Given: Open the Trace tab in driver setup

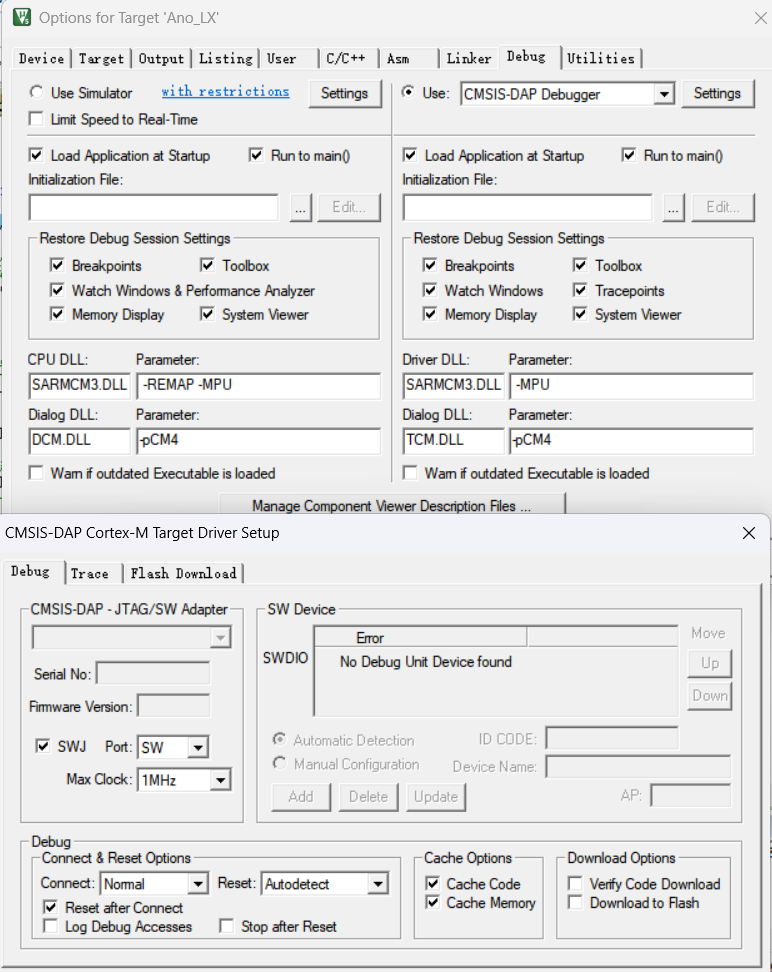Looking at the screenshot, I should (90, 573).
